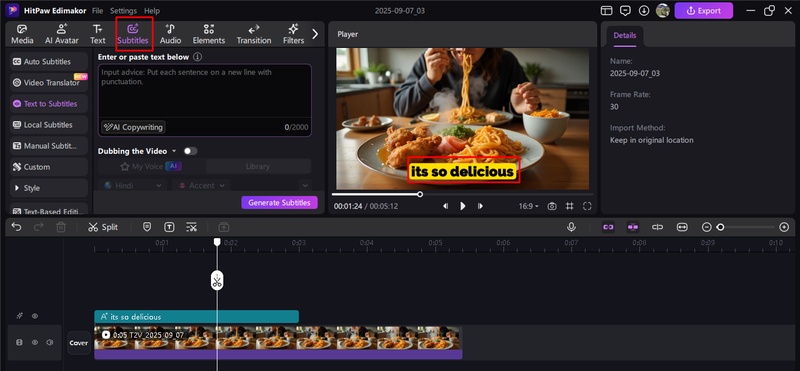The image size is (800, 371).
Task: Open the crop grid icon in the player
Action: [569, 206]
